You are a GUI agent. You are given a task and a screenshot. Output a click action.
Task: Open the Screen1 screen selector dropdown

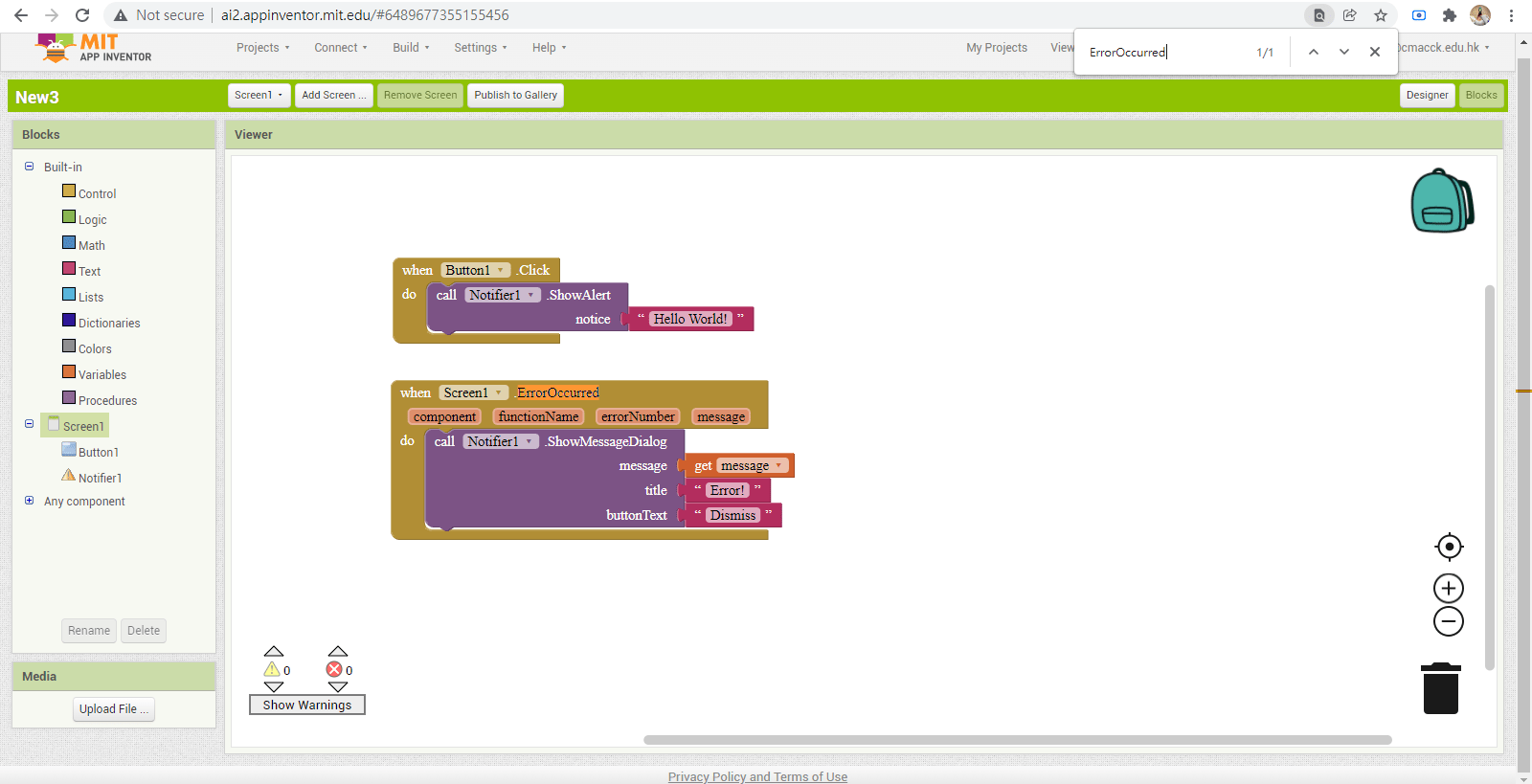coord(259,95)
